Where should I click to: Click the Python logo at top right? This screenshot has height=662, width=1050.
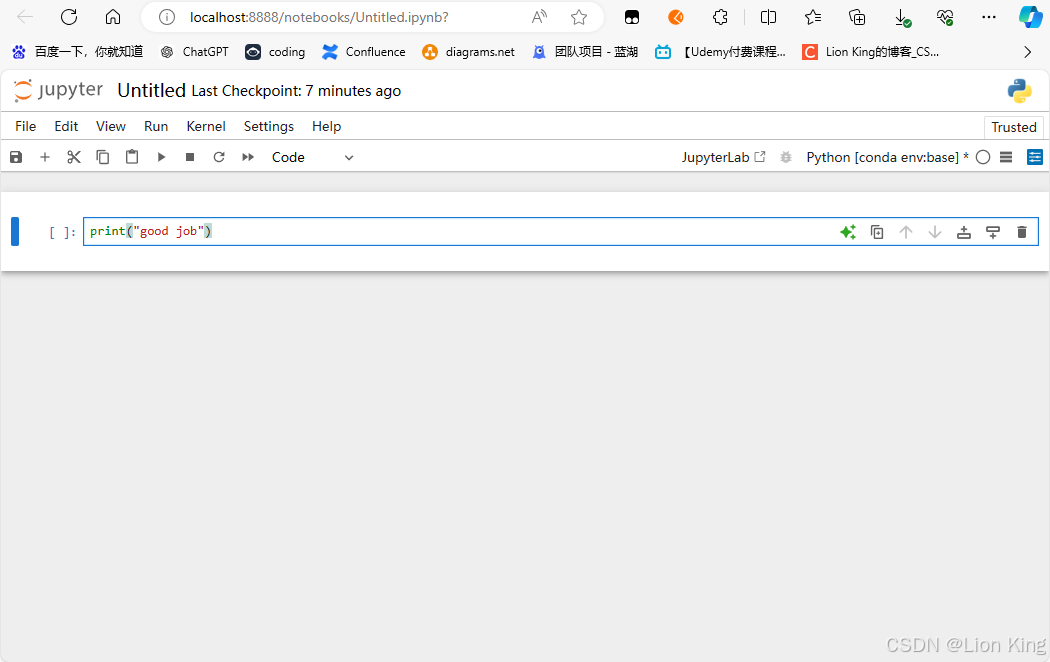click(1019, 91)
